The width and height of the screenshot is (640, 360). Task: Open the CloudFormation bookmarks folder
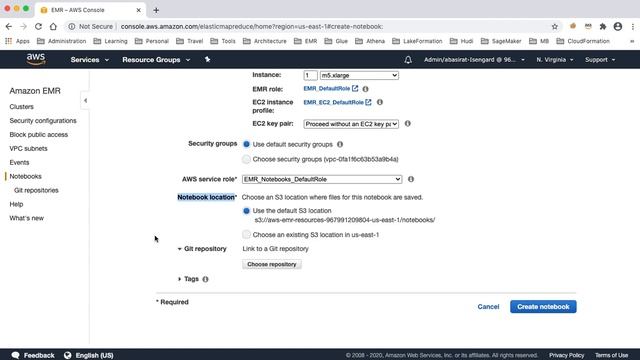[583, 41]
